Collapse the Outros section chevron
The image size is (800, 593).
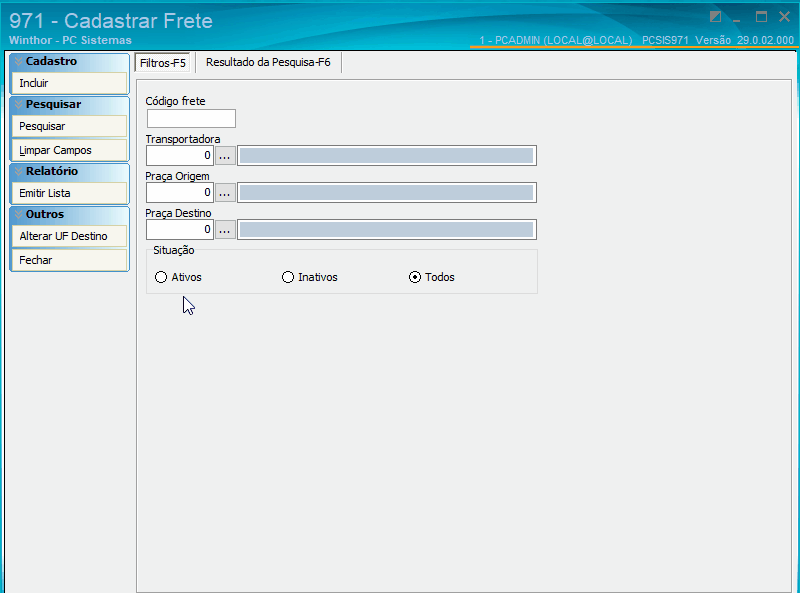(18, 214)
